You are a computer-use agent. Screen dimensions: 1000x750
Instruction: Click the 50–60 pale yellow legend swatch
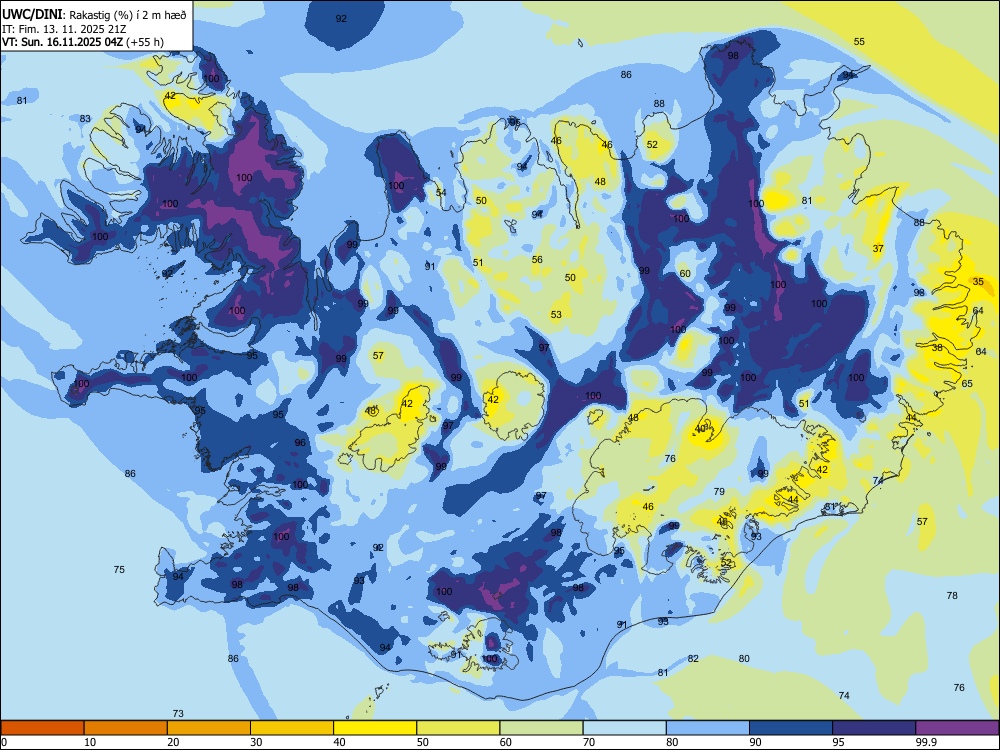click(x=458, y=728)
